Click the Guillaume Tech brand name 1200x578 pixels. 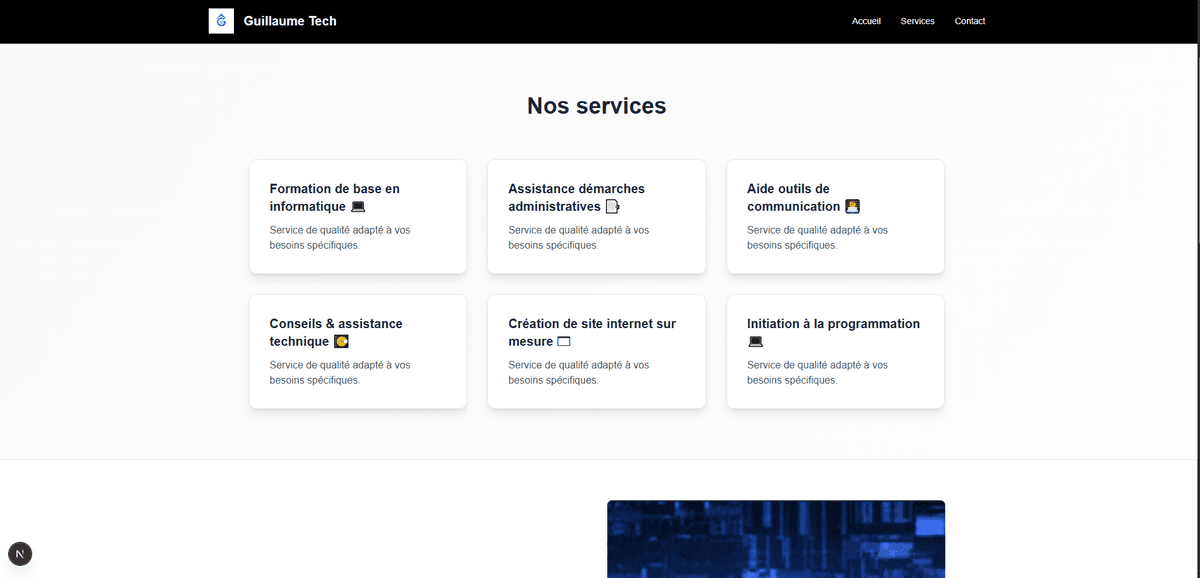click(290, 20)
